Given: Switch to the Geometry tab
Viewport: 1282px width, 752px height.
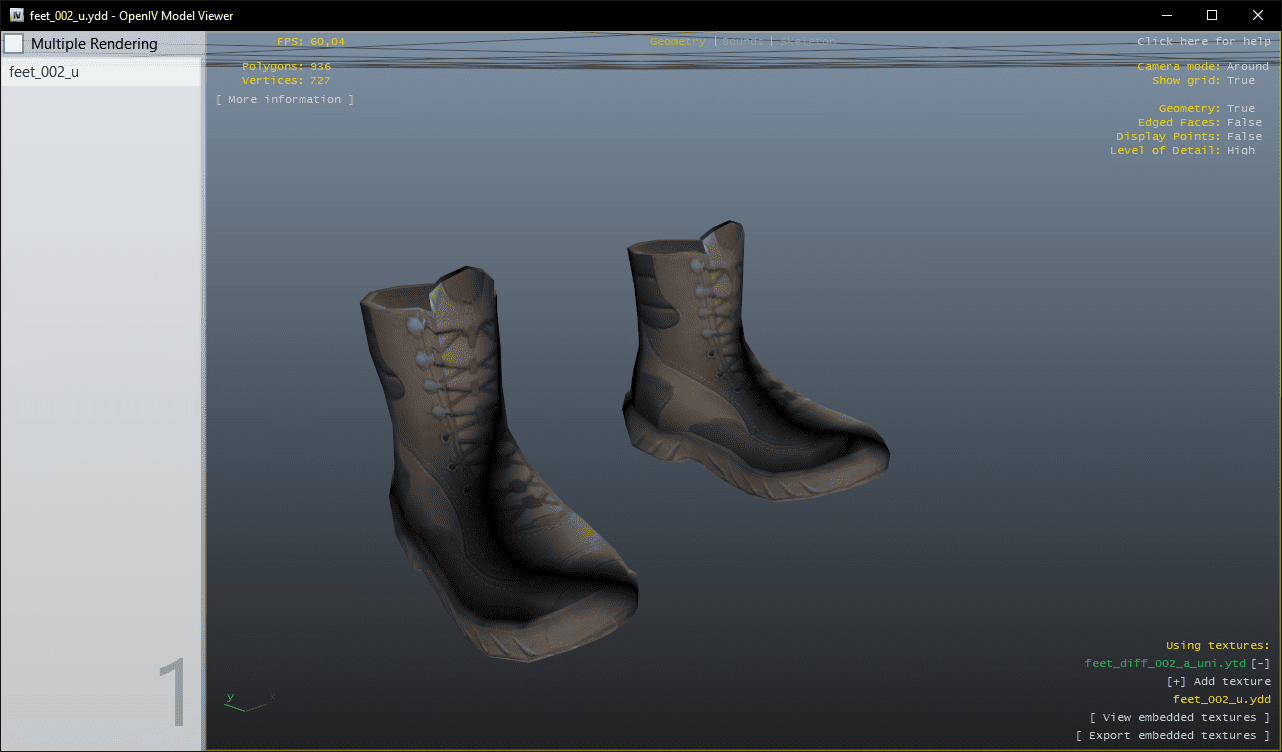Looking at the screenshot, I should pos(677,42).
